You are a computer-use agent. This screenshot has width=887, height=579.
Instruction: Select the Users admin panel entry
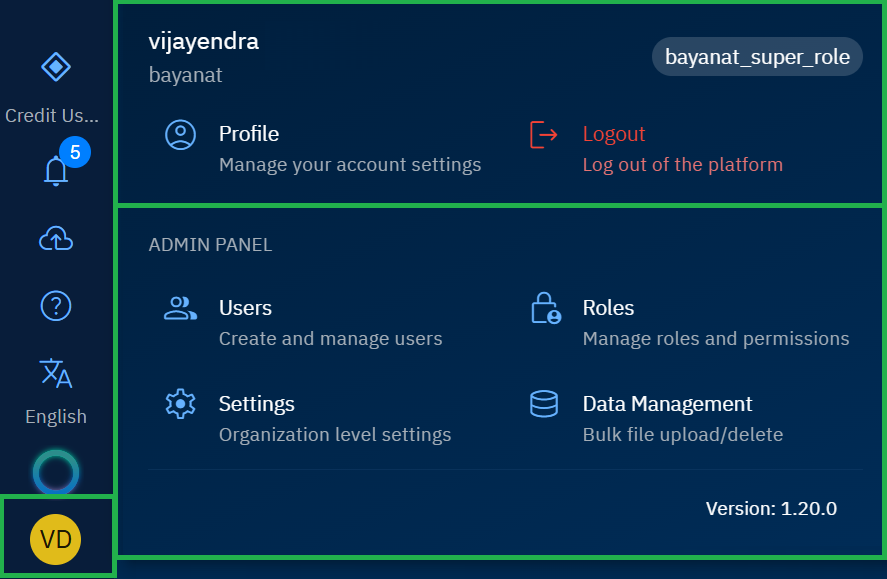[245, 308]
